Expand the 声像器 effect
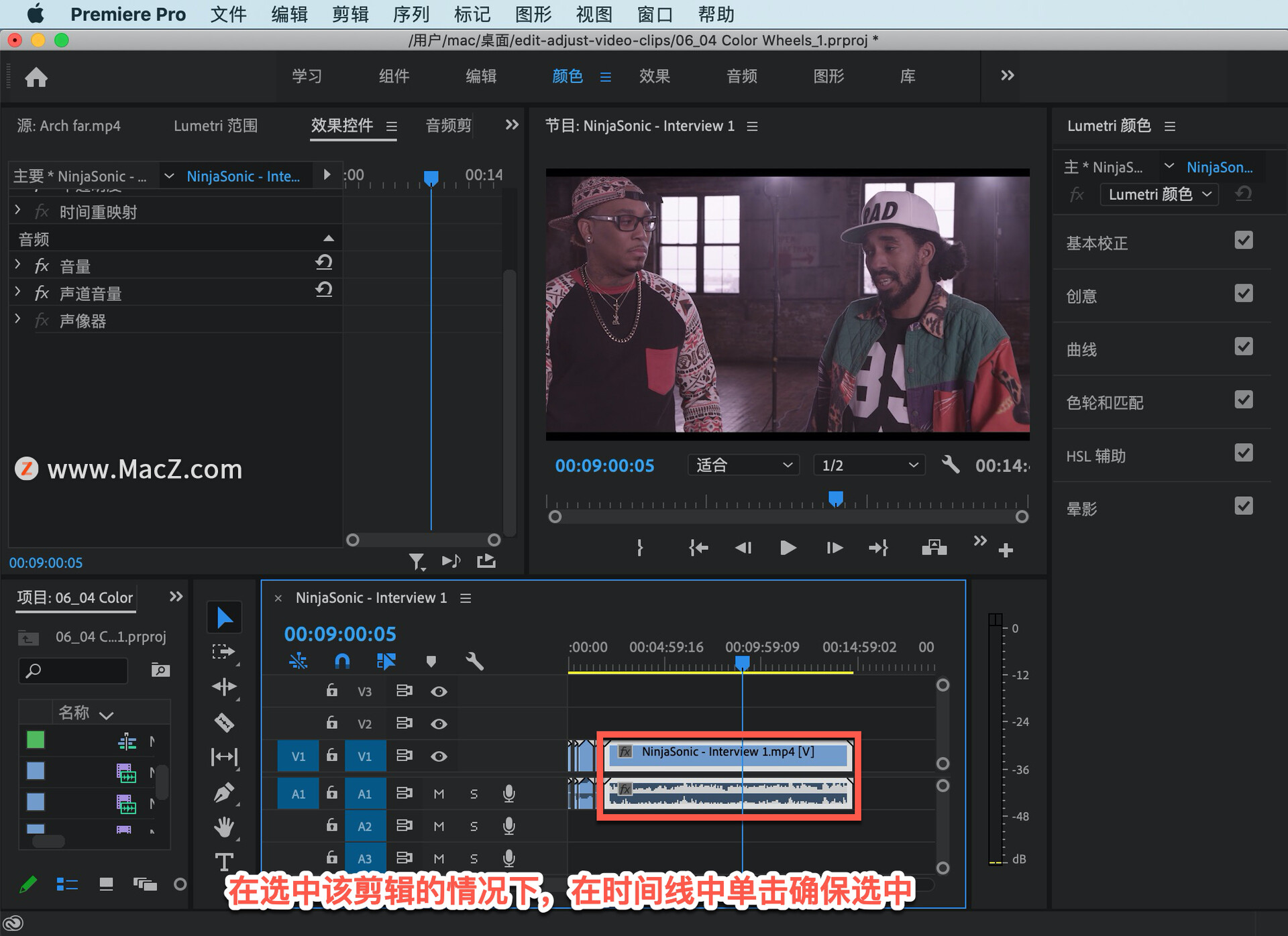Screen dimensions: 1288x936 [x=17, y=319]
